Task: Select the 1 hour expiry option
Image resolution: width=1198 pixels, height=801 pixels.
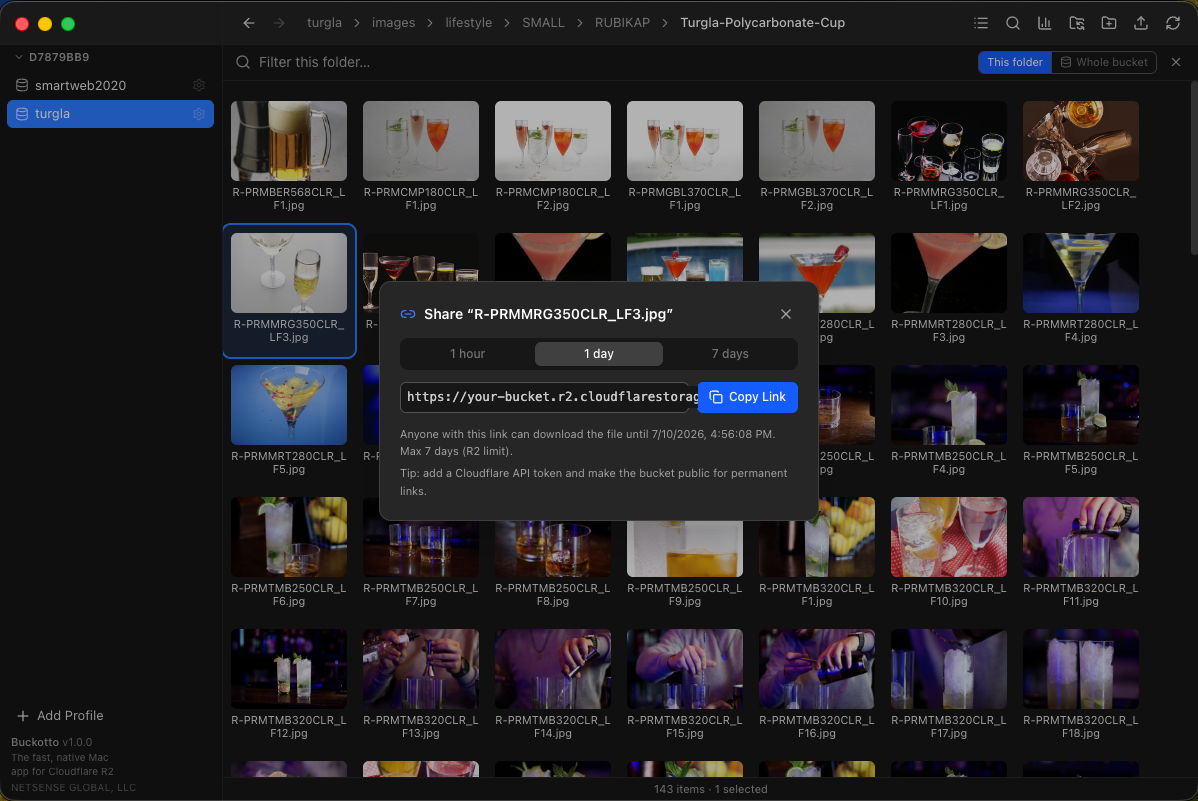Action: [x=467, y=354]
